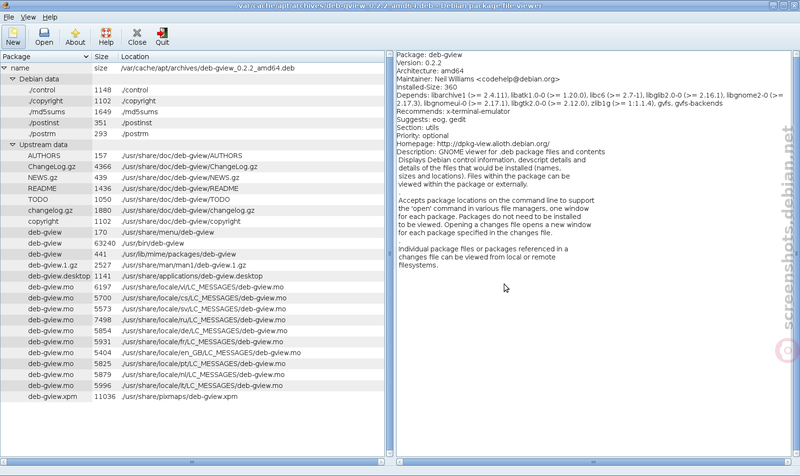Click the left pane horizontal scrollbar

tap(192, 462)
